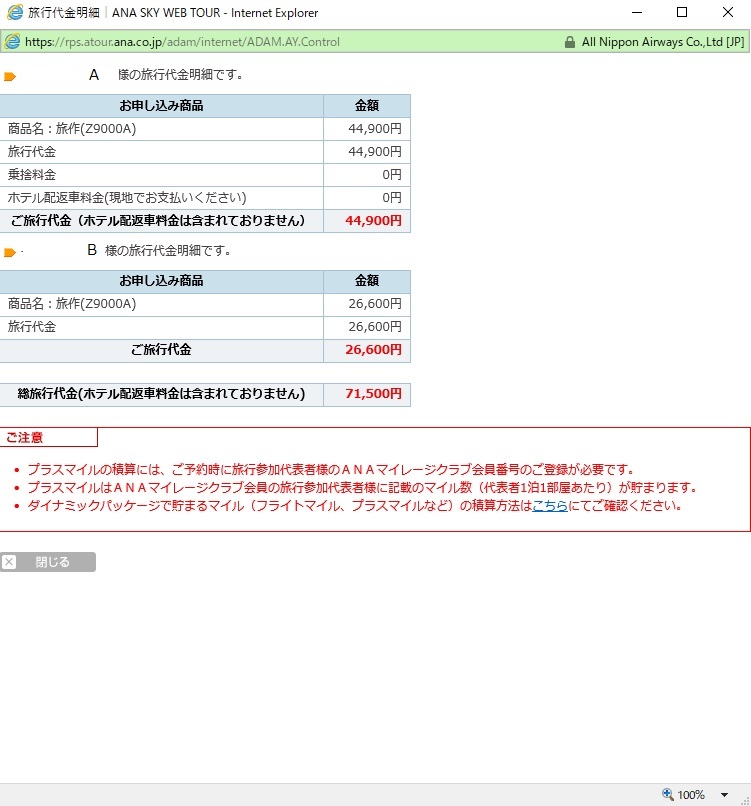The image size is (751, 806).
Task: Click the zoom magnifier icon in status bar
Action: click(668, 795)
